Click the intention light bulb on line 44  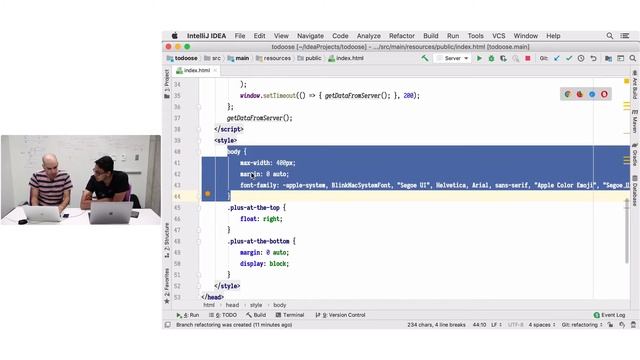(208, 194)
